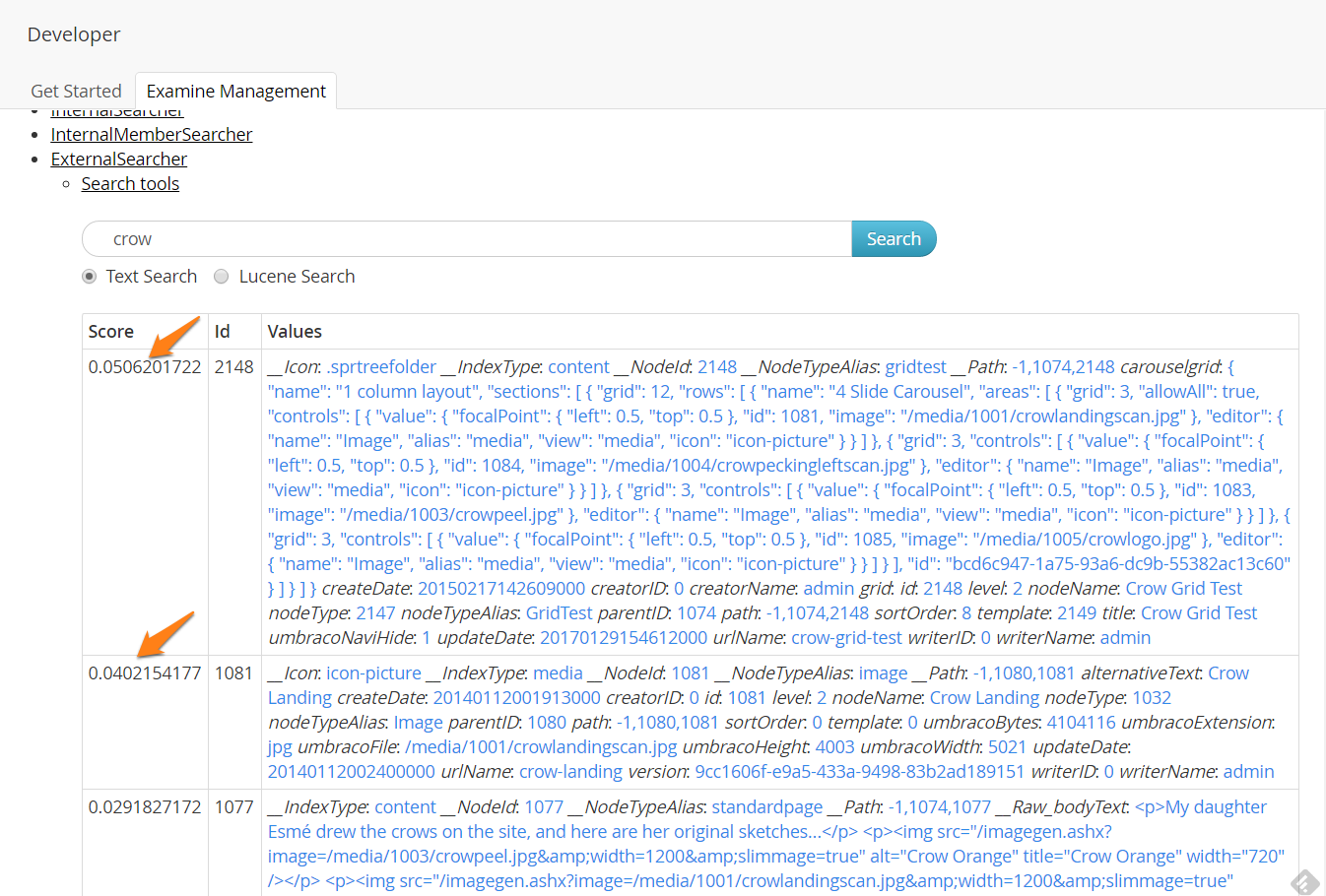This screenshot has height=896, width=1326.
Task: Click Id 1081 in the results table
Action: [x=234, y=673]
